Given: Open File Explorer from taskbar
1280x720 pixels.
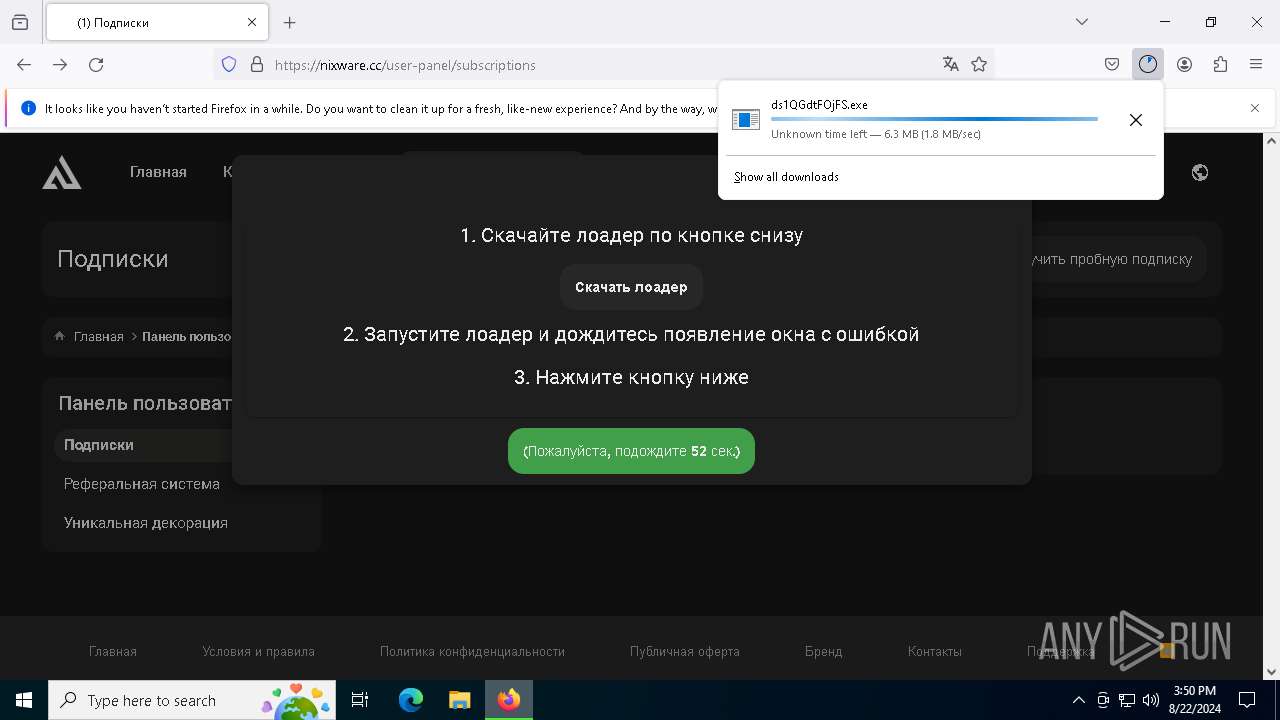Looking at the screenshot, I should (x=459, y=701).
